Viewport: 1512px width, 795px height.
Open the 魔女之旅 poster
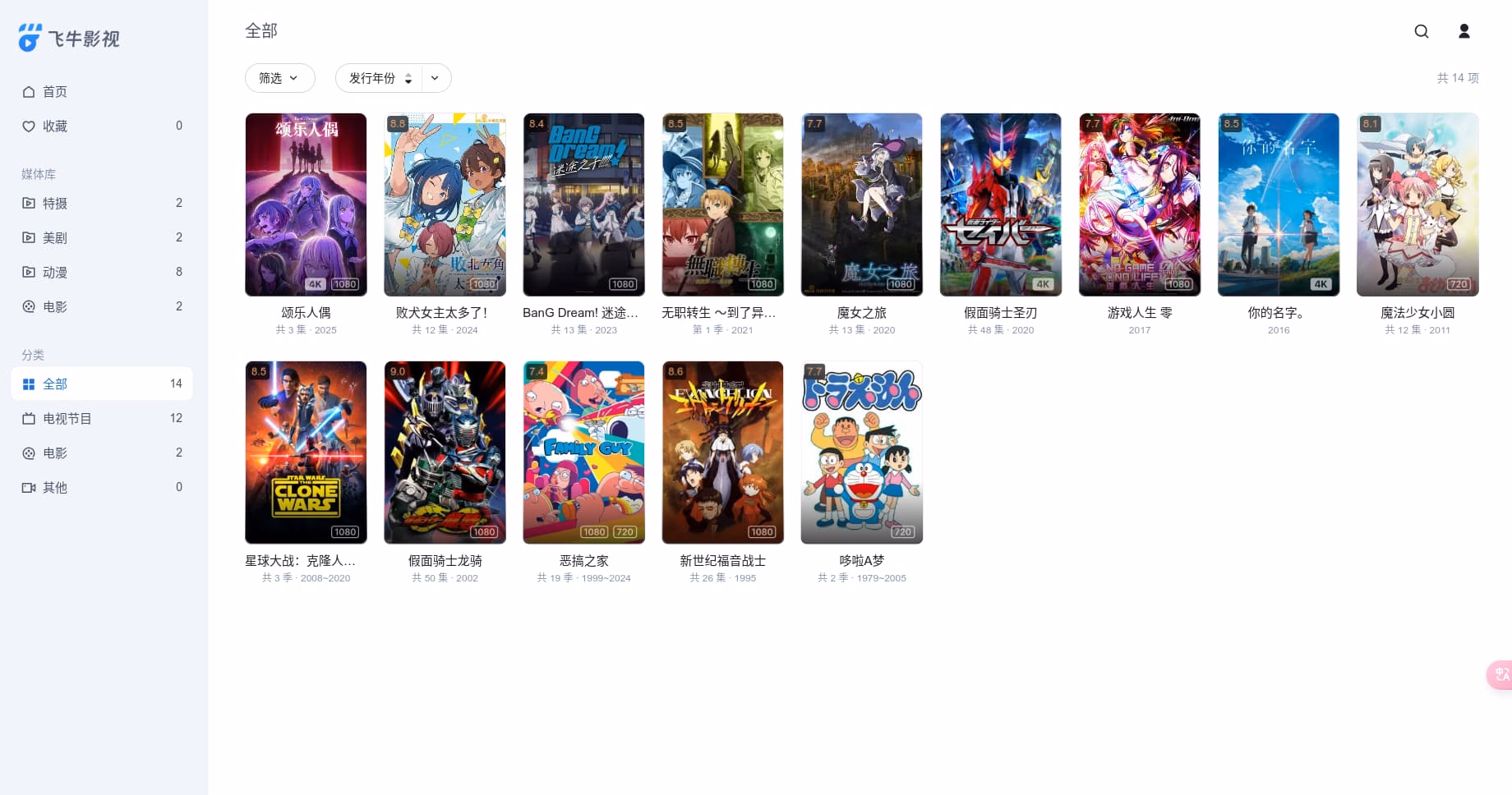[x=861, y=204]
